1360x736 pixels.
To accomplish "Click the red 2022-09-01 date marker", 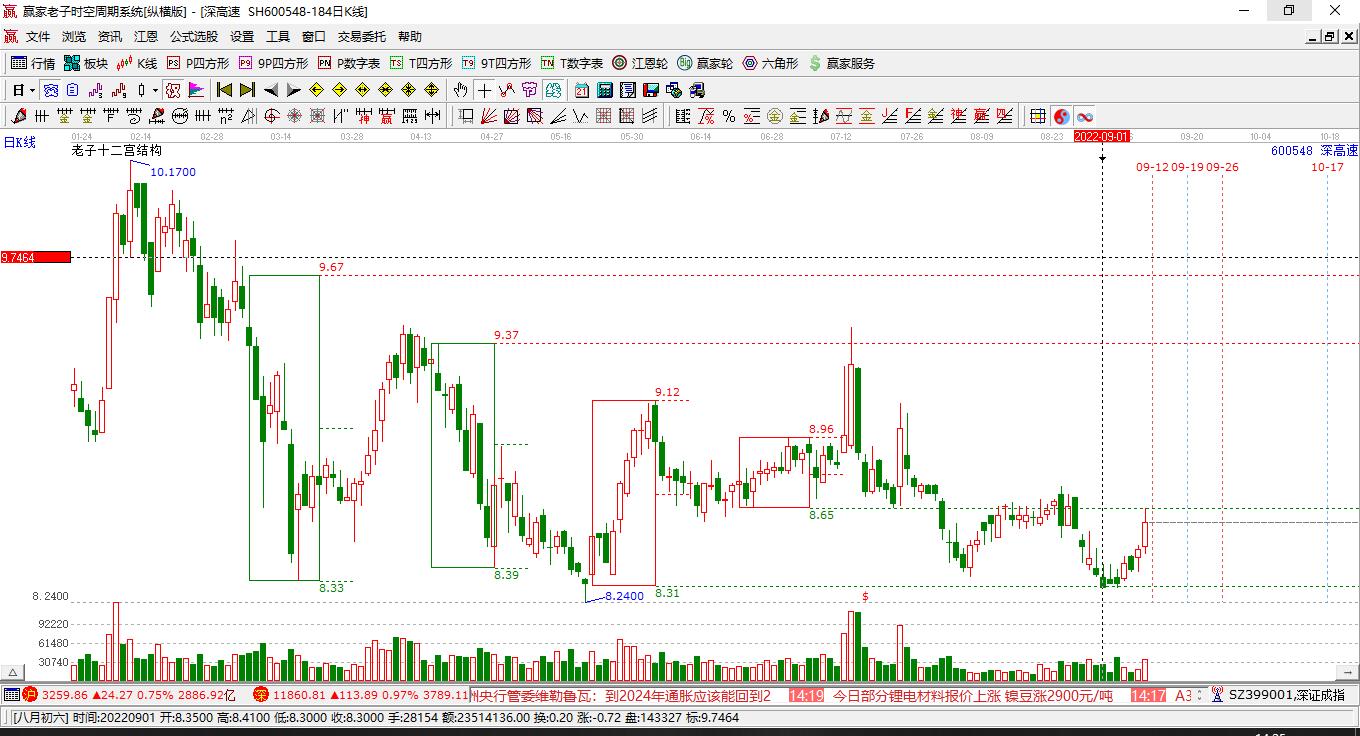I will 1102,136.
